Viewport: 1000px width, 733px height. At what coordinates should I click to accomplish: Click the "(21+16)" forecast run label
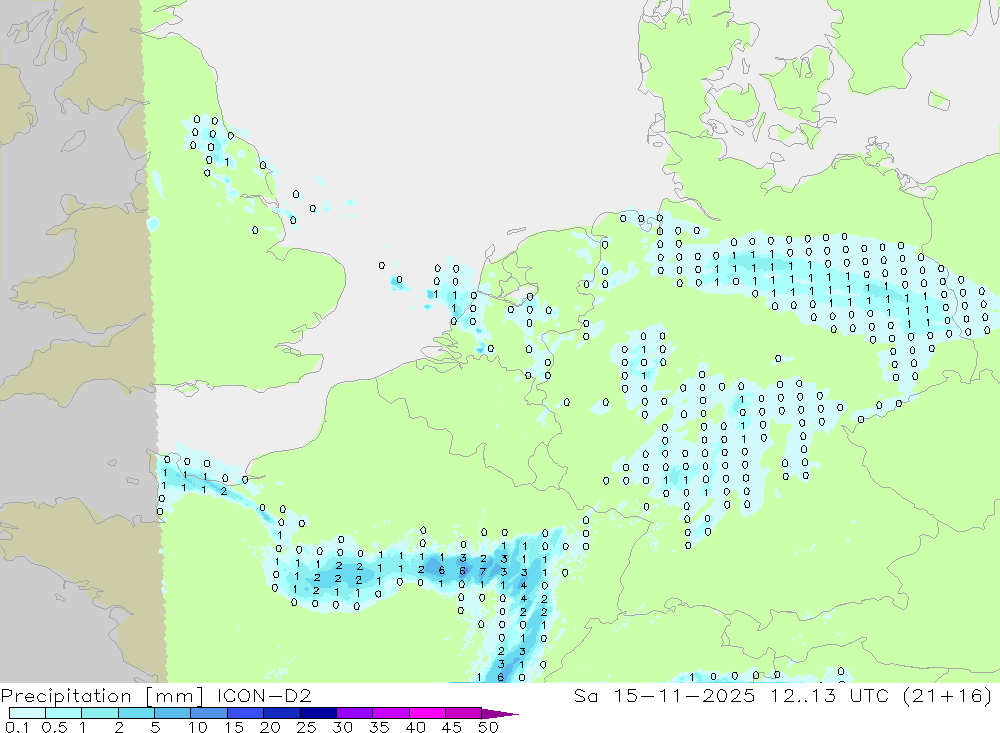point(948,695)
